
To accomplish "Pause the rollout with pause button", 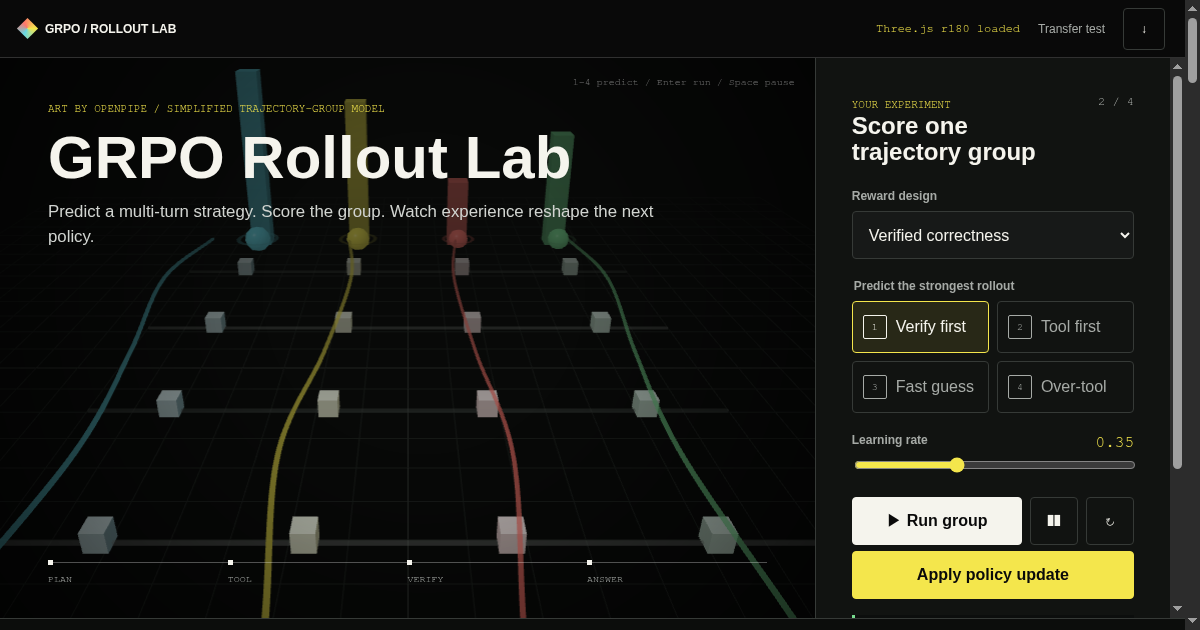I will pos(1054,521).
